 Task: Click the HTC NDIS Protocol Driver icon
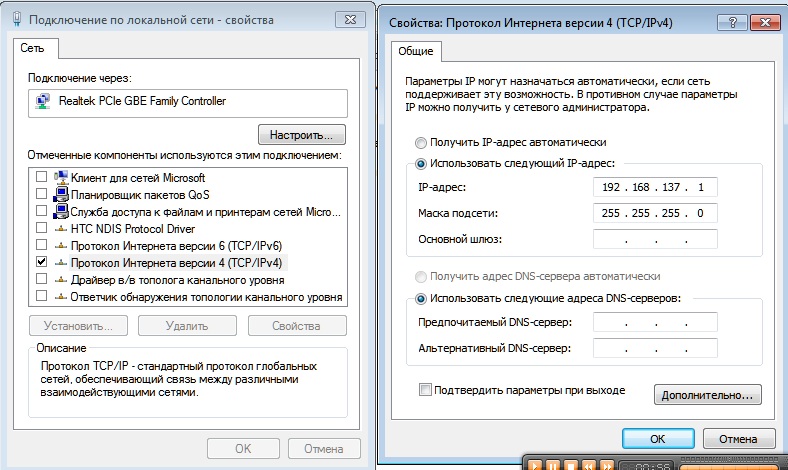click(x=61, y=229)
